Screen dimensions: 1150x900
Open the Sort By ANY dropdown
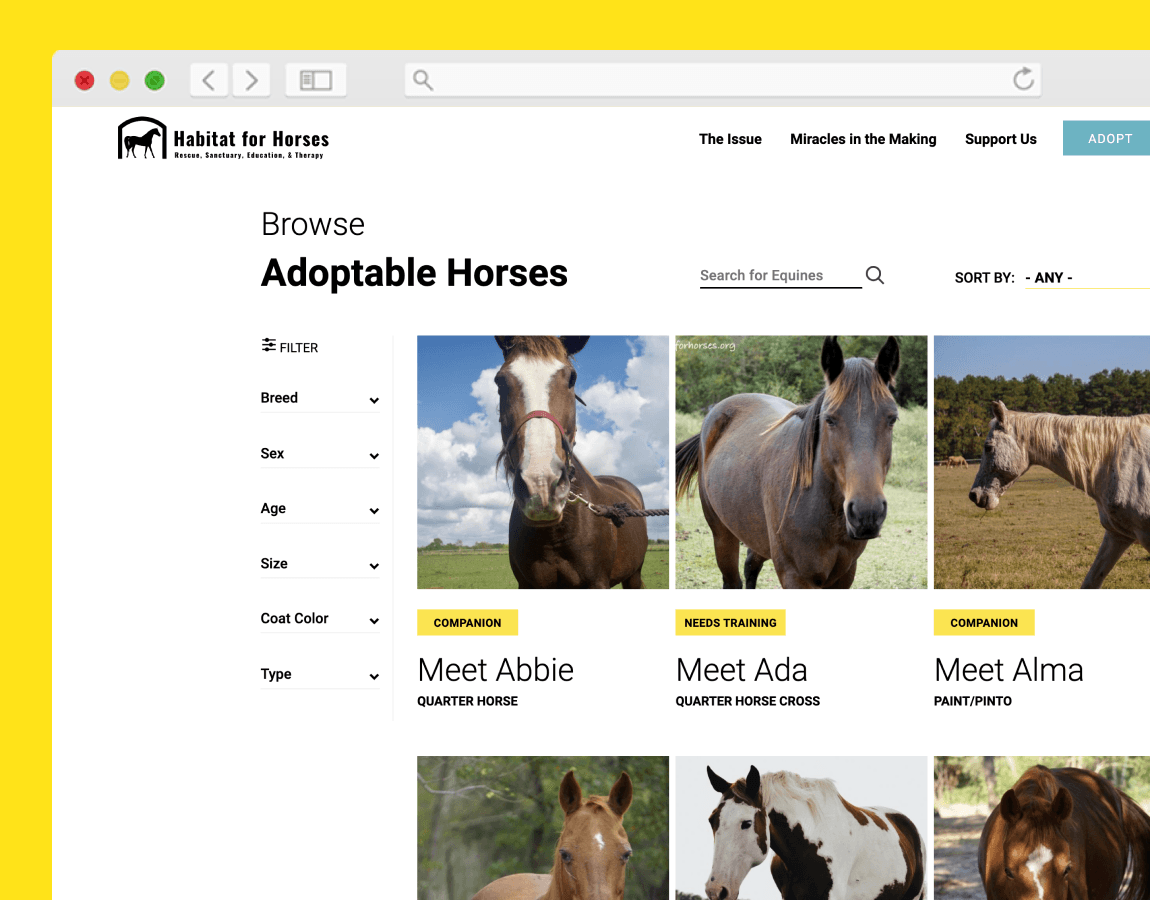[1087, 278]
